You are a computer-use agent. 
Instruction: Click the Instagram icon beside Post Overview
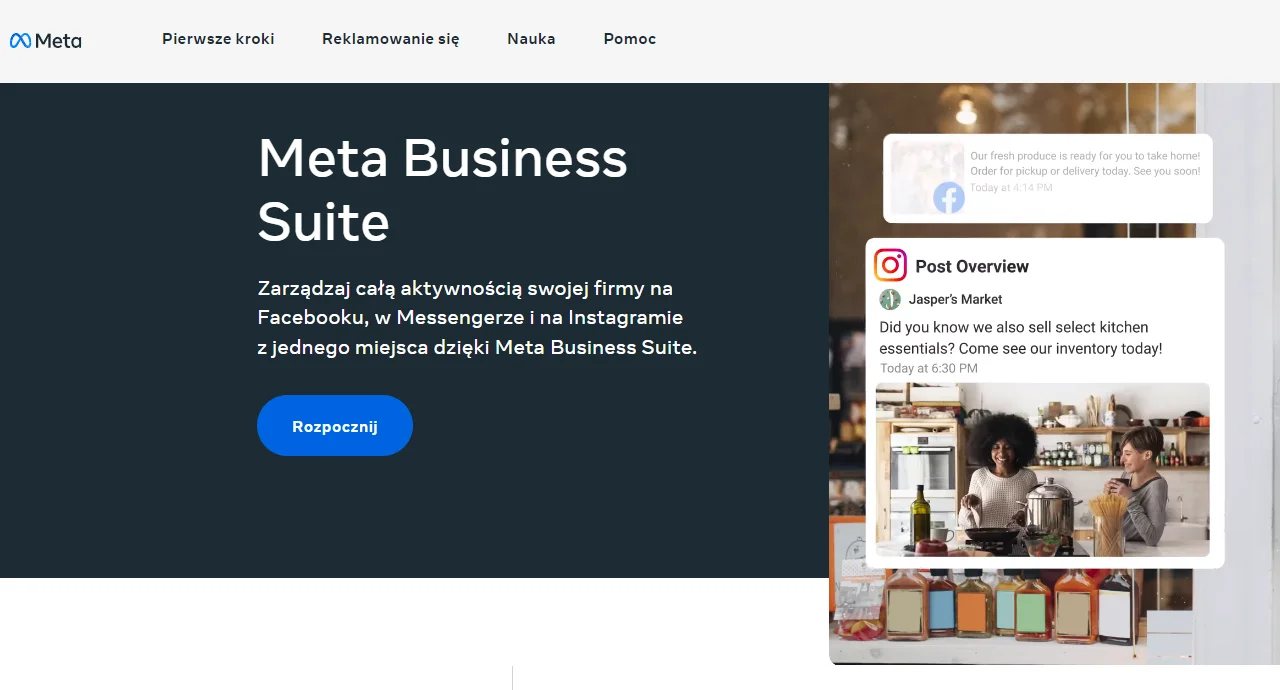pyautogui.click(x=890, y=265)
